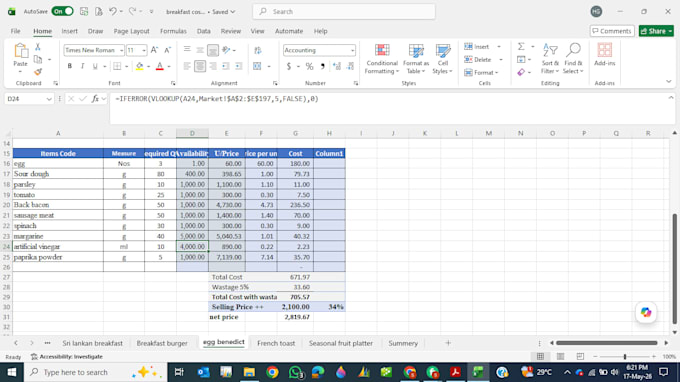
Task: Open the Seasonal fruit platter sheet
Action: click(x=341, y=343)
